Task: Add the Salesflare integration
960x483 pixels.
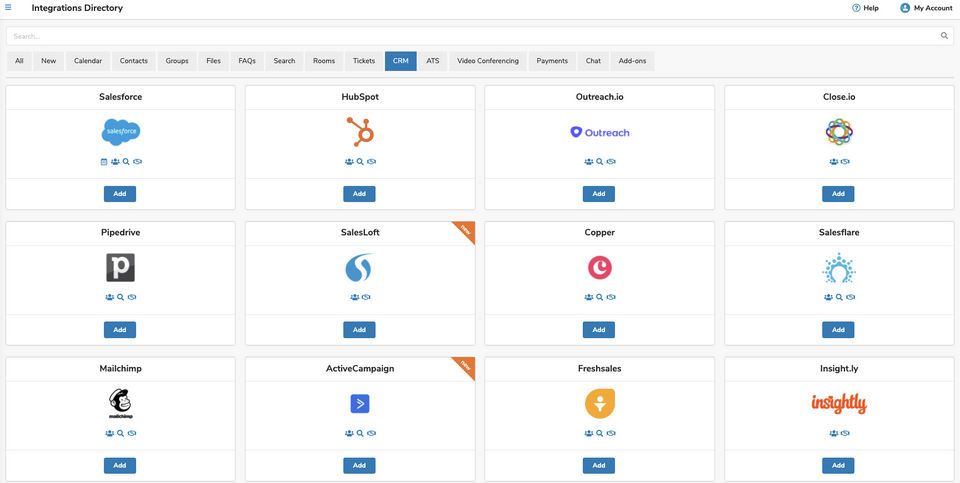Action: pyautogui.click(x=838, y=330)
